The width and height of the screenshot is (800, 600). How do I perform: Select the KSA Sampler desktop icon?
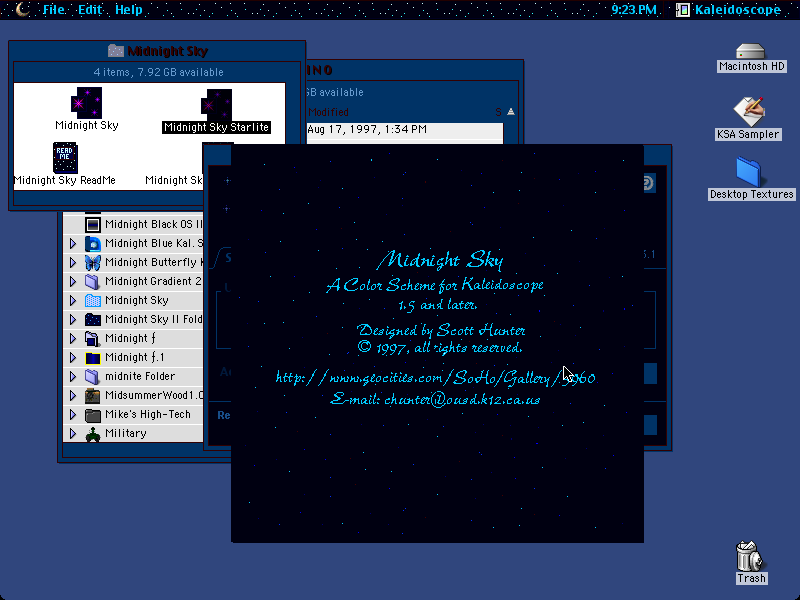[748, 111]
